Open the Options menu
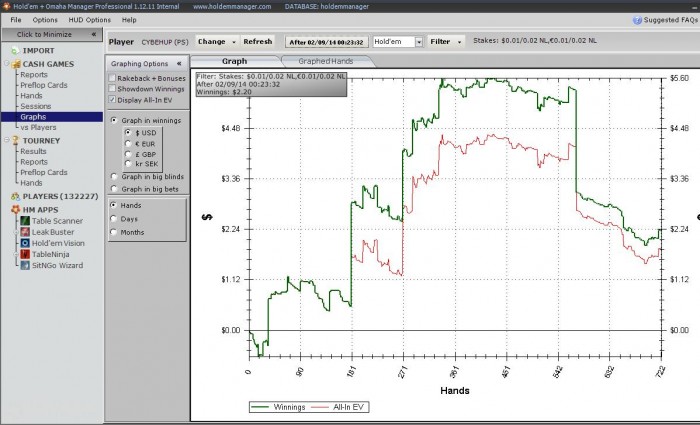This screenshot has width=700, height=425. (x=45, y=20)
